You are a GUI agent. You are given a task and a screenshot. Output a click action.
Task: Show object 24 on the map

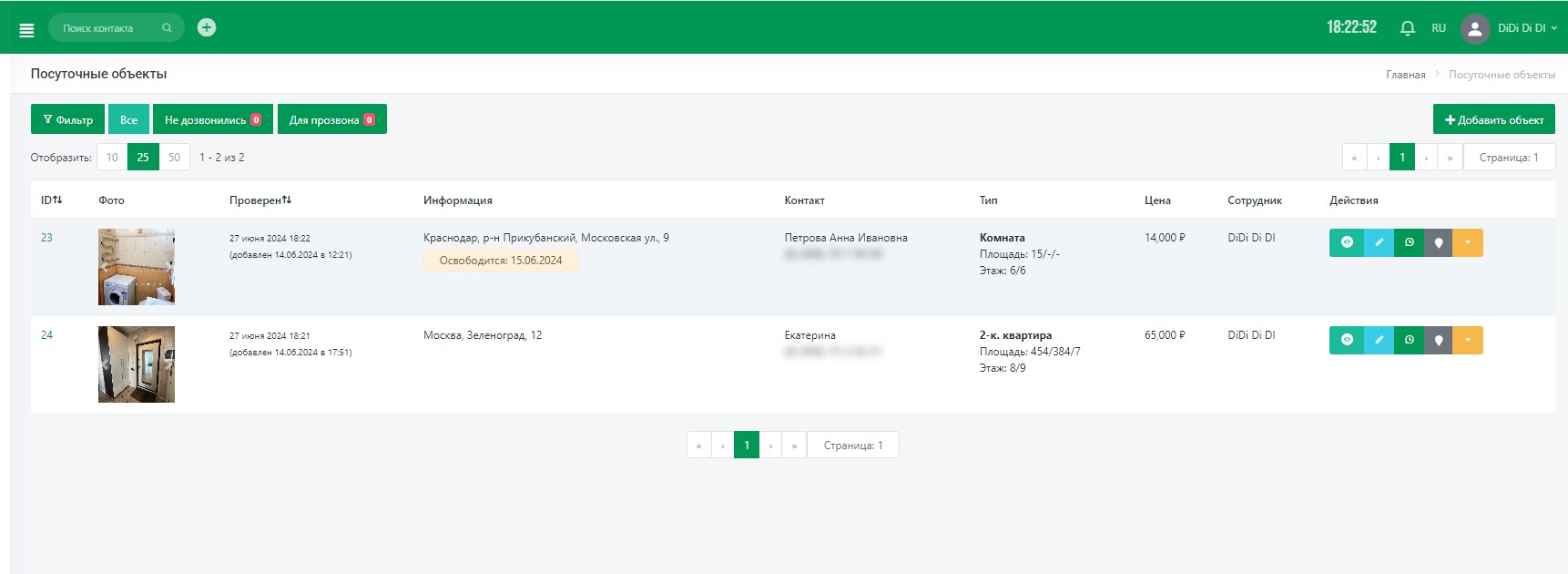[1439, 340]
